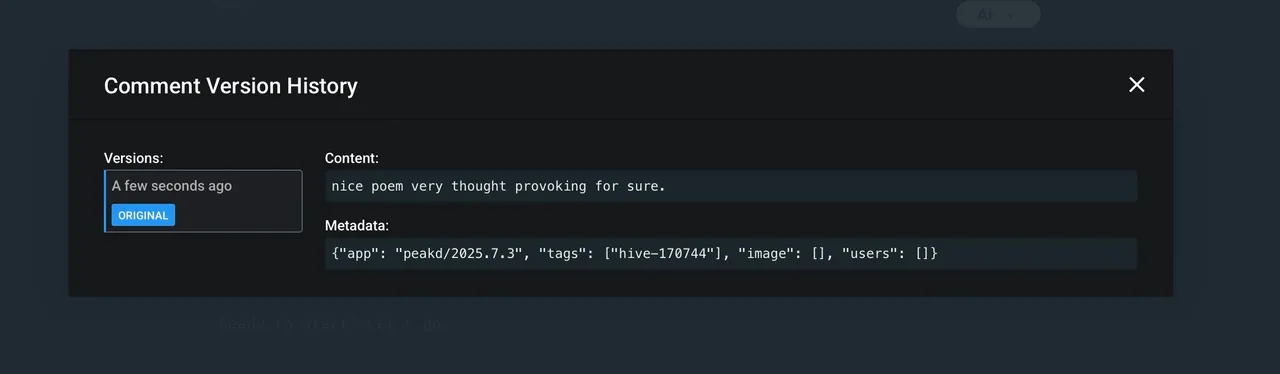Click the faint text below the dialog

coord(330,325)
